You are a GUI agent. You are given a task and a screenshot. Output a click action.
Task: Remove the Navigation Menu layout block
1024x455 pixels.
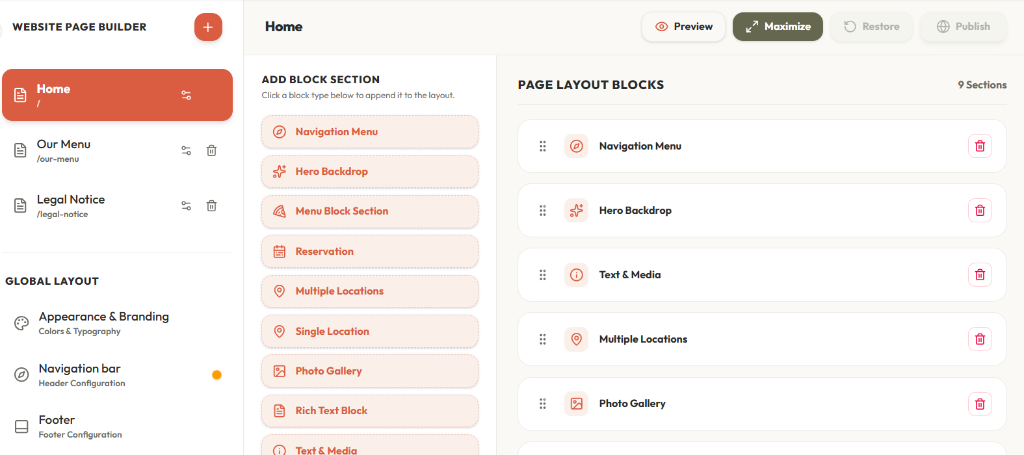point(980,146)
